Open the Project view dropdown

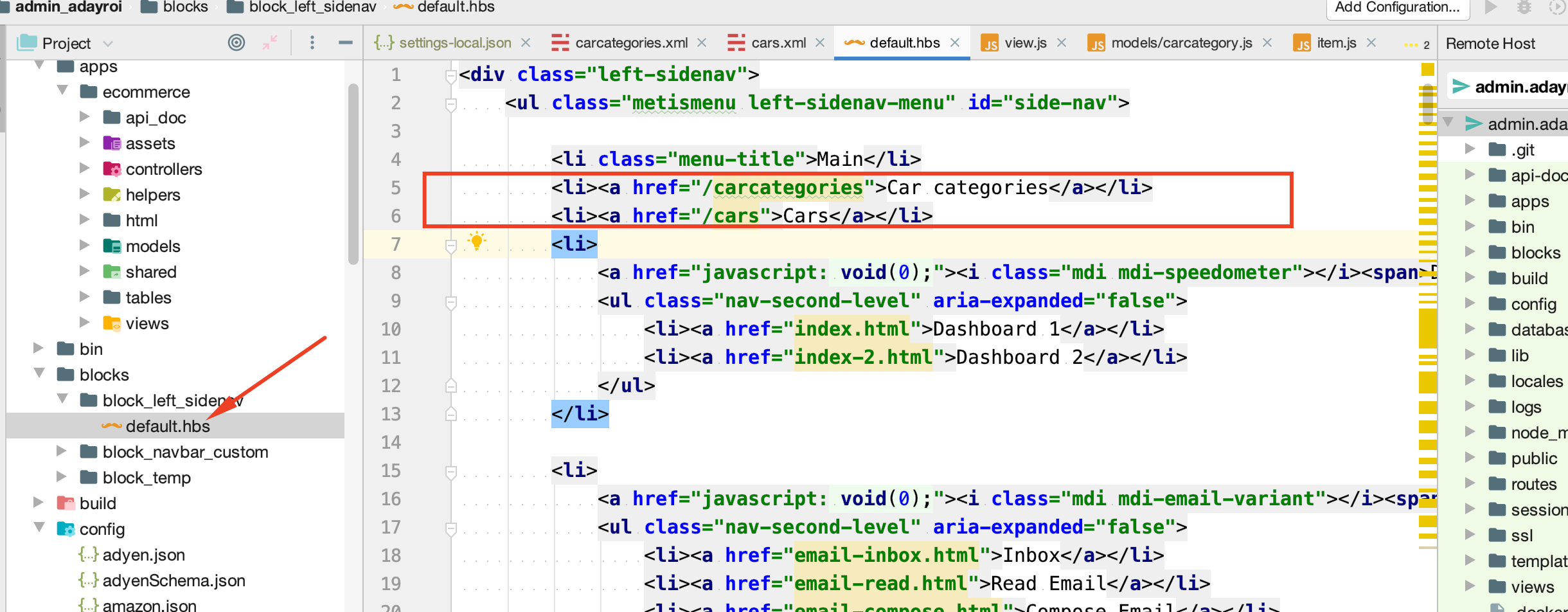tap(107, 43)
